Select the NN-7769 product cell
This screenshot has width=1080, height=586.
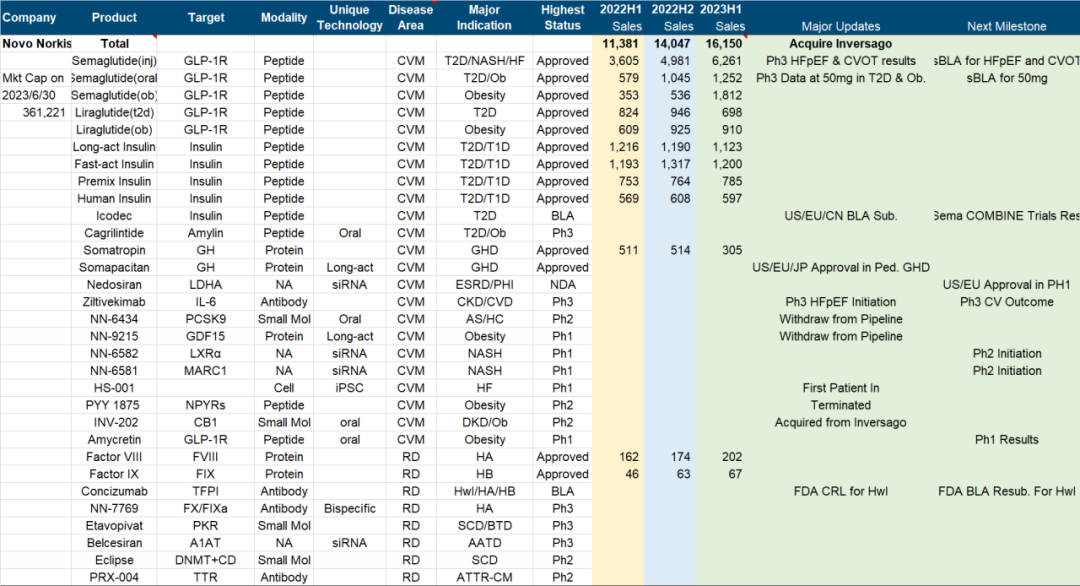point(114,508)
